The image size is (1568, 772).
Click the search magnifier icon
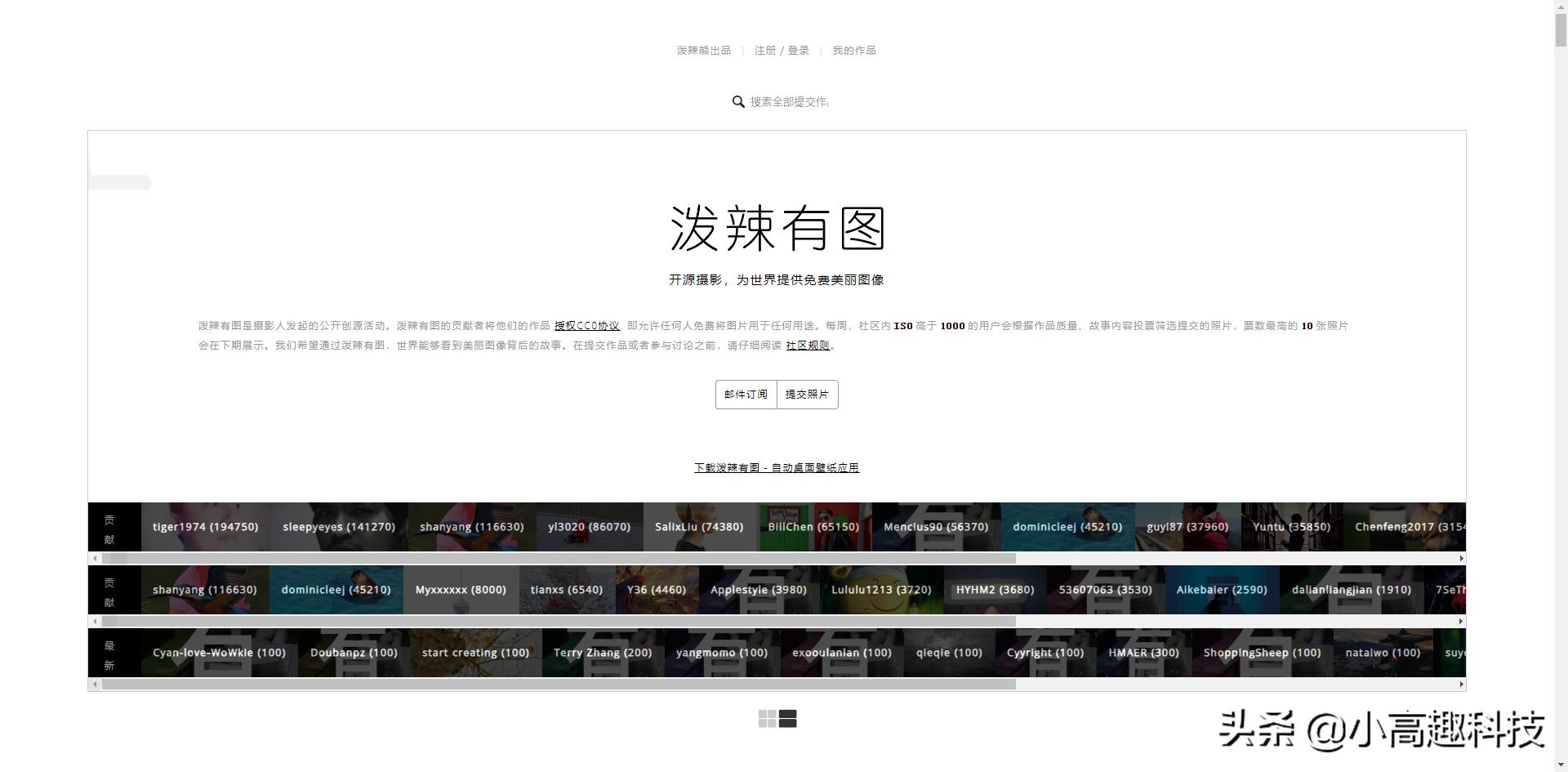[739, 102]
